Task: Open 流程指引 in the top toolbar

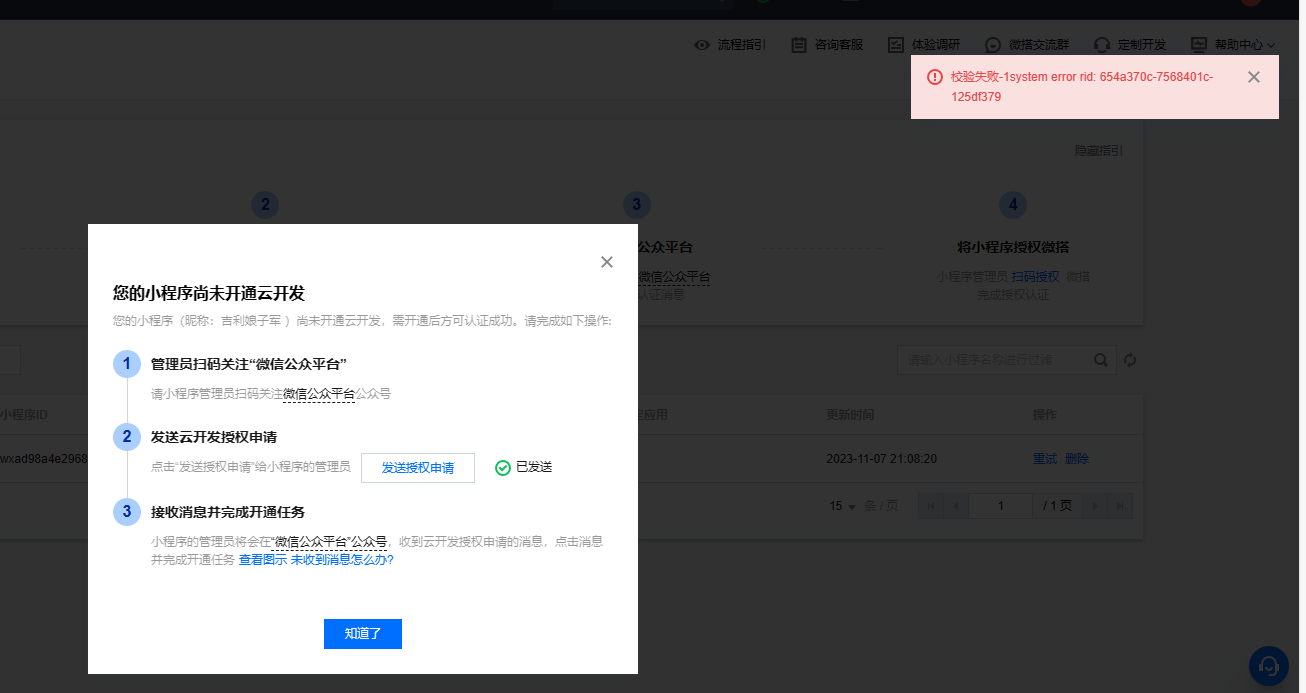Action: (741, 45)
